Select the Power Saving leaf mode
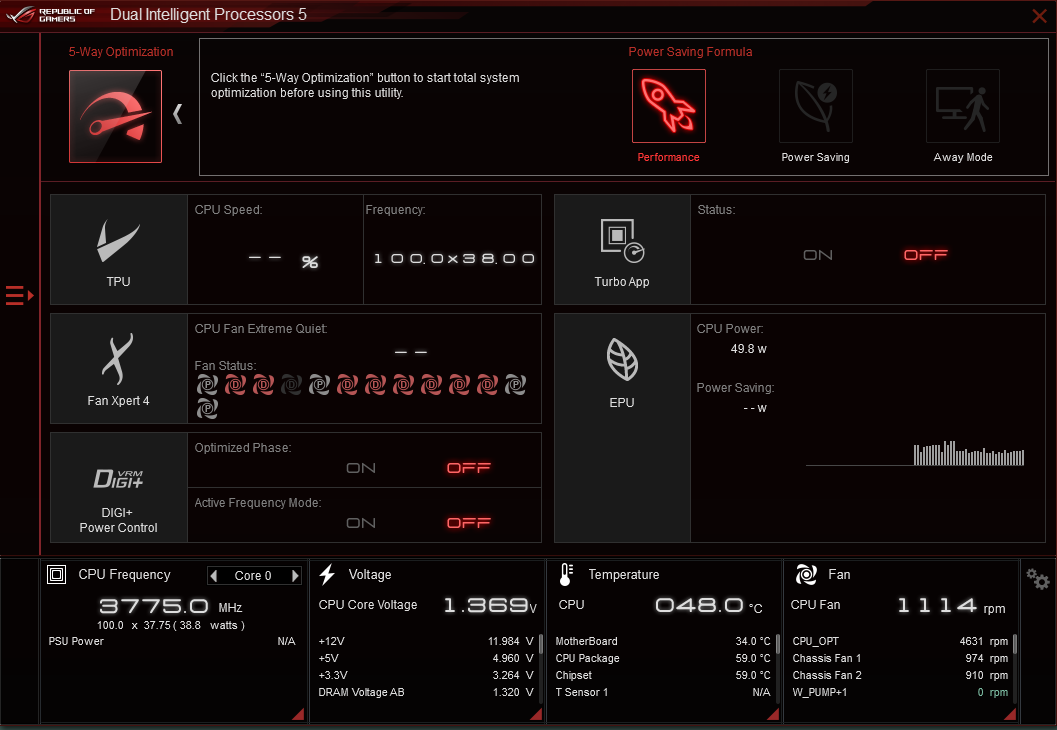 click(x=816, y=106)
